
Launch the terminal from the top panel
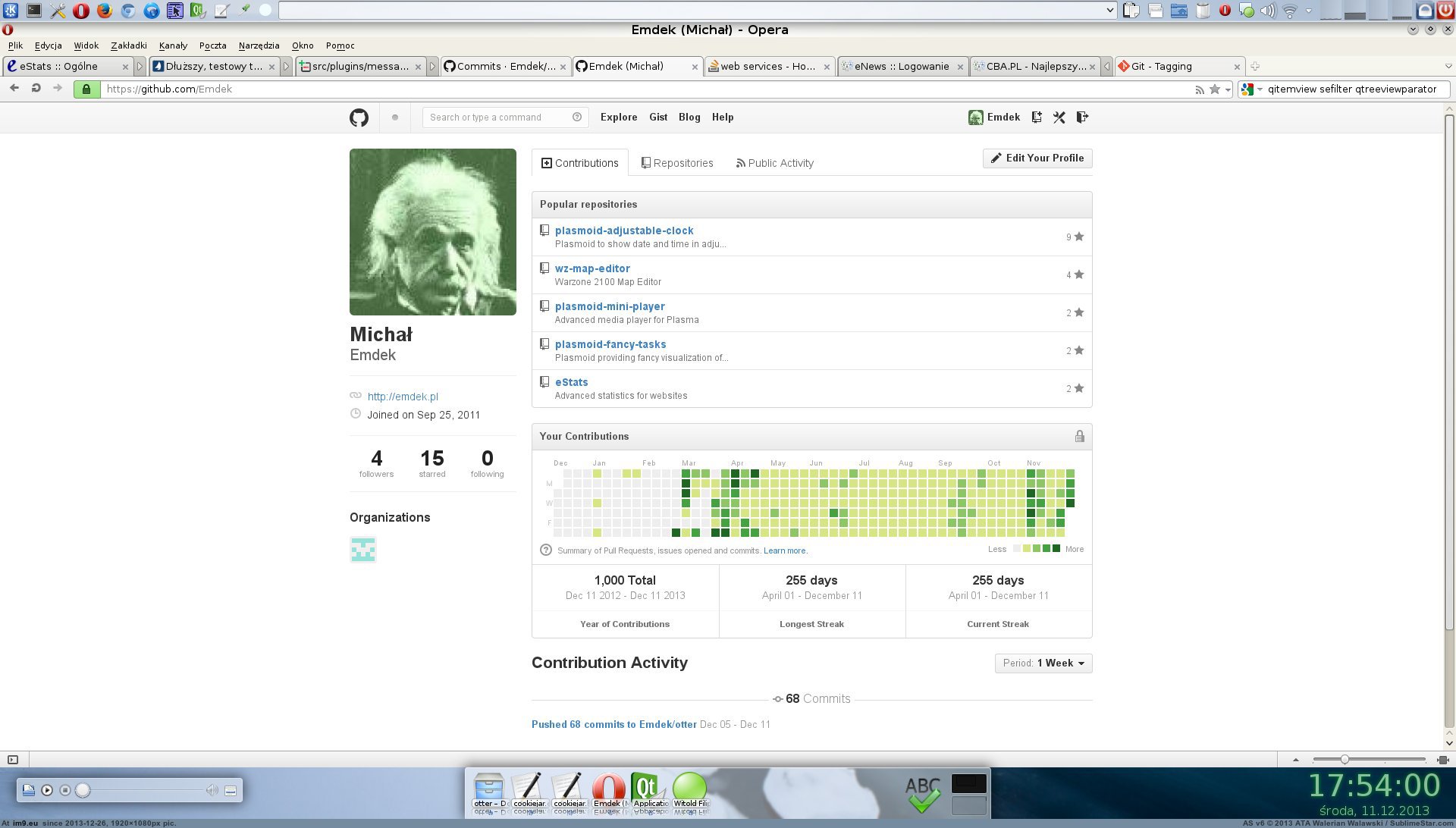[x=34, y=11]
